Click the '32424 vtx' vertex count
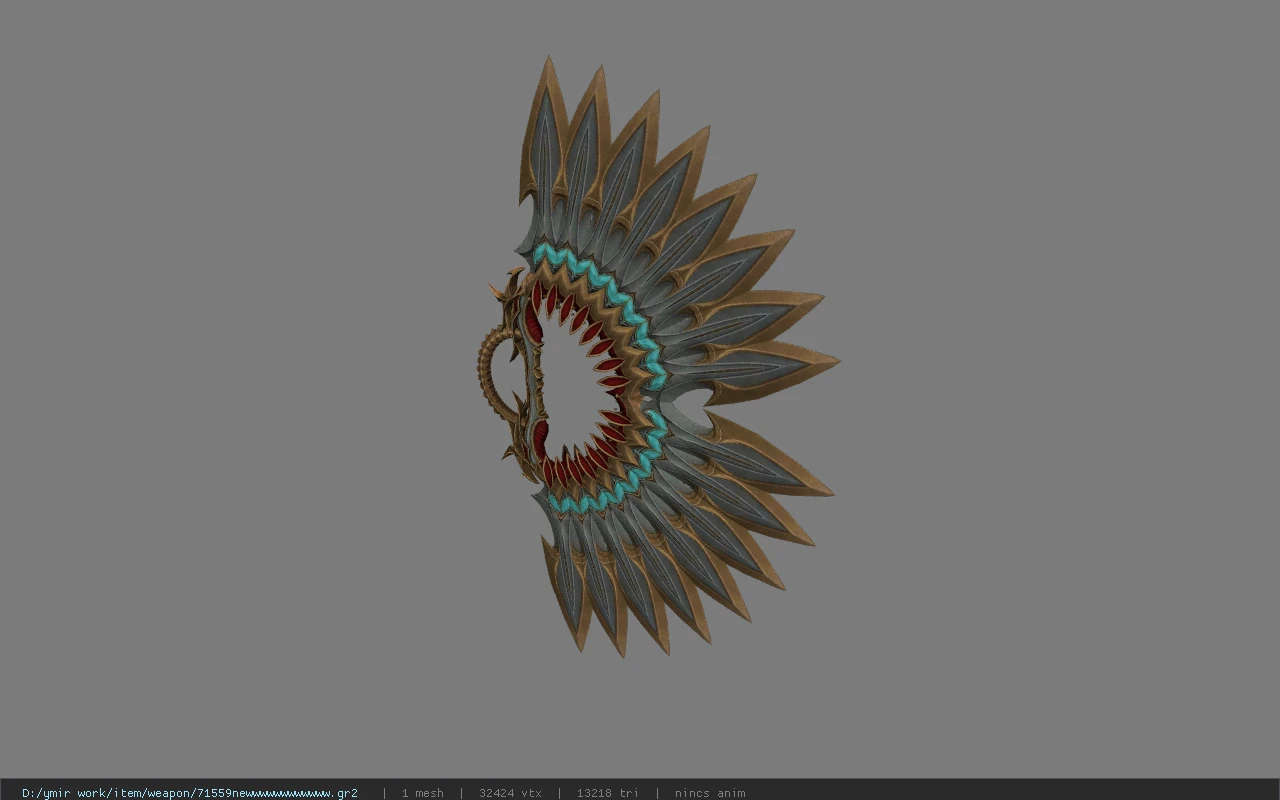The width and height of the screenshot is (1280, 800). (510, 793)
